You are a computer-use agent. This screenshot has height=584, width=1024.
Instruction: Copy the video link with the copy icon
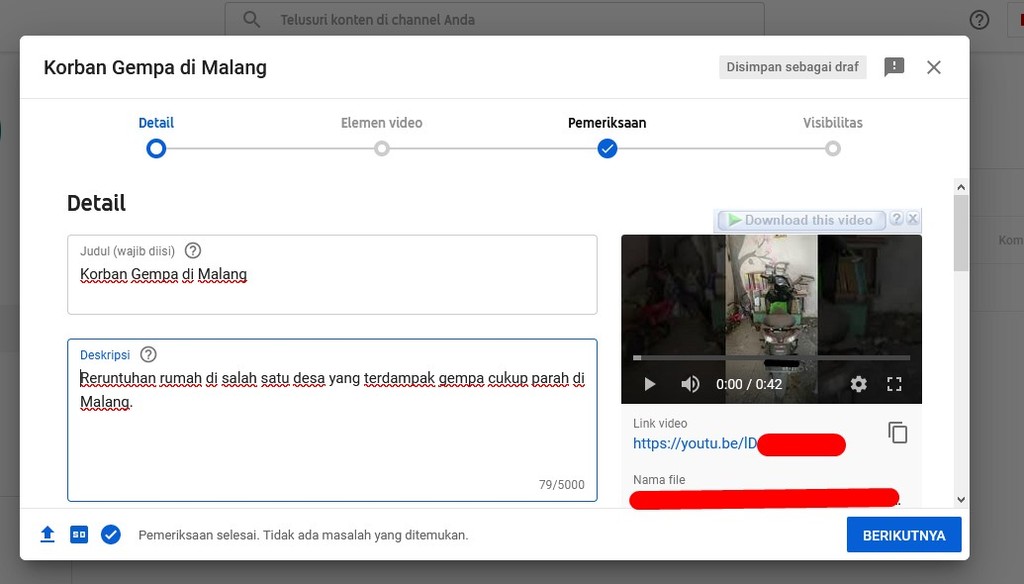tap(898, 432)
